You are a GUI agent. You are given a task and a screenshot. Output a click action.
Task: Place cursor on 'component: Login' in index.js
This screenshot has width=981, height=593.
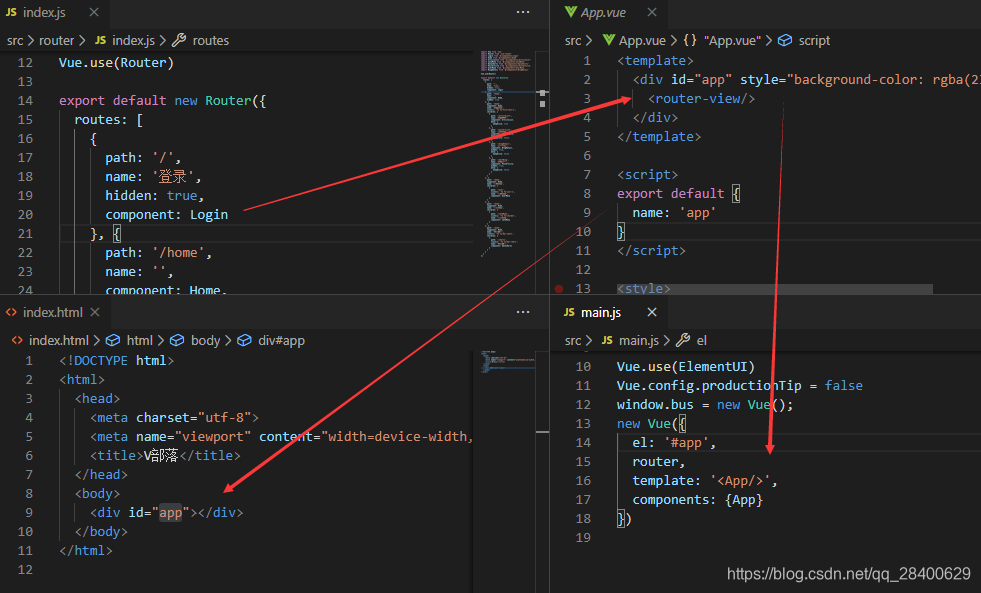pos(166,215)
